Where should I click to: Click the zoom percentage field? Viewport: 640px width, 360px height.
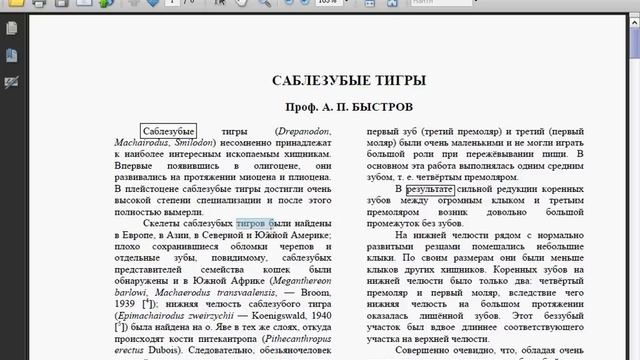(329, 2)
